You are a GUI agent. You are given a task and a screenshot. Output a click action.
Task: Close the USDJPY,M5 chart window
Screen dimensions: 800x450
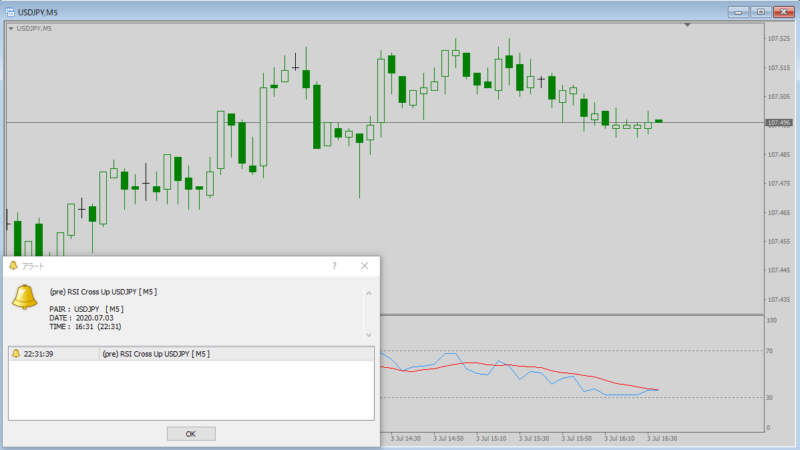coord(783,12)
